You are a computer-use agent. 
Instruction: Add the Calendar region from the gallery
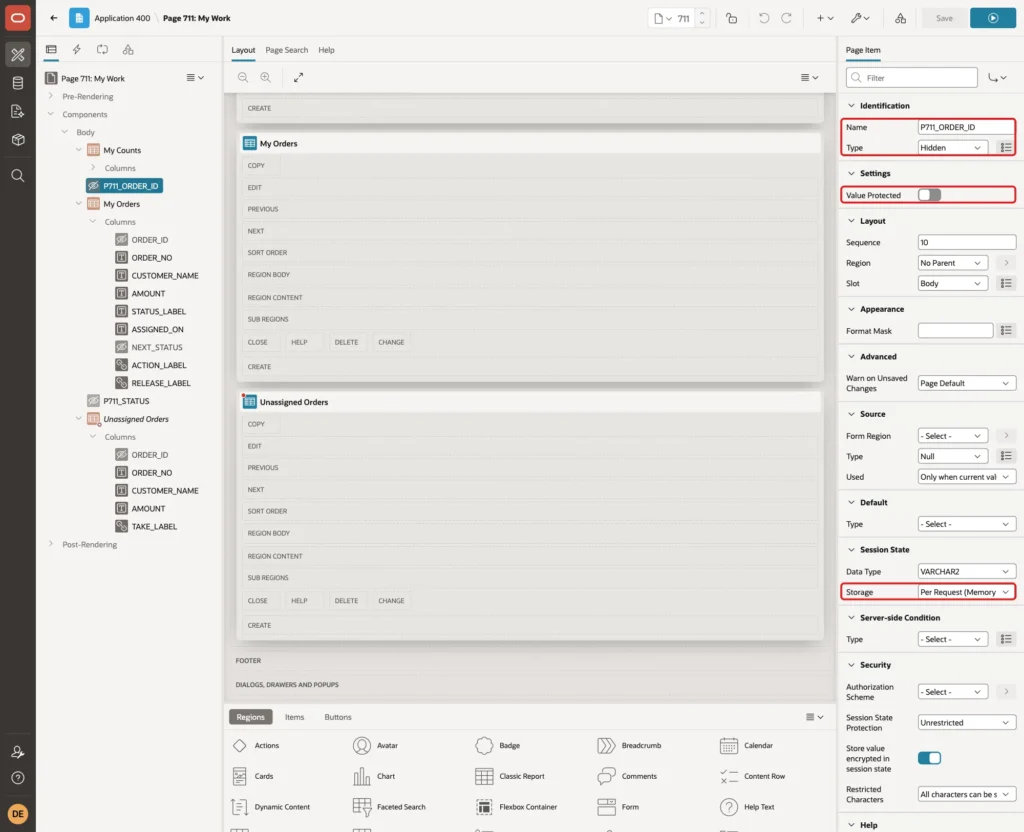click(745, 745)
